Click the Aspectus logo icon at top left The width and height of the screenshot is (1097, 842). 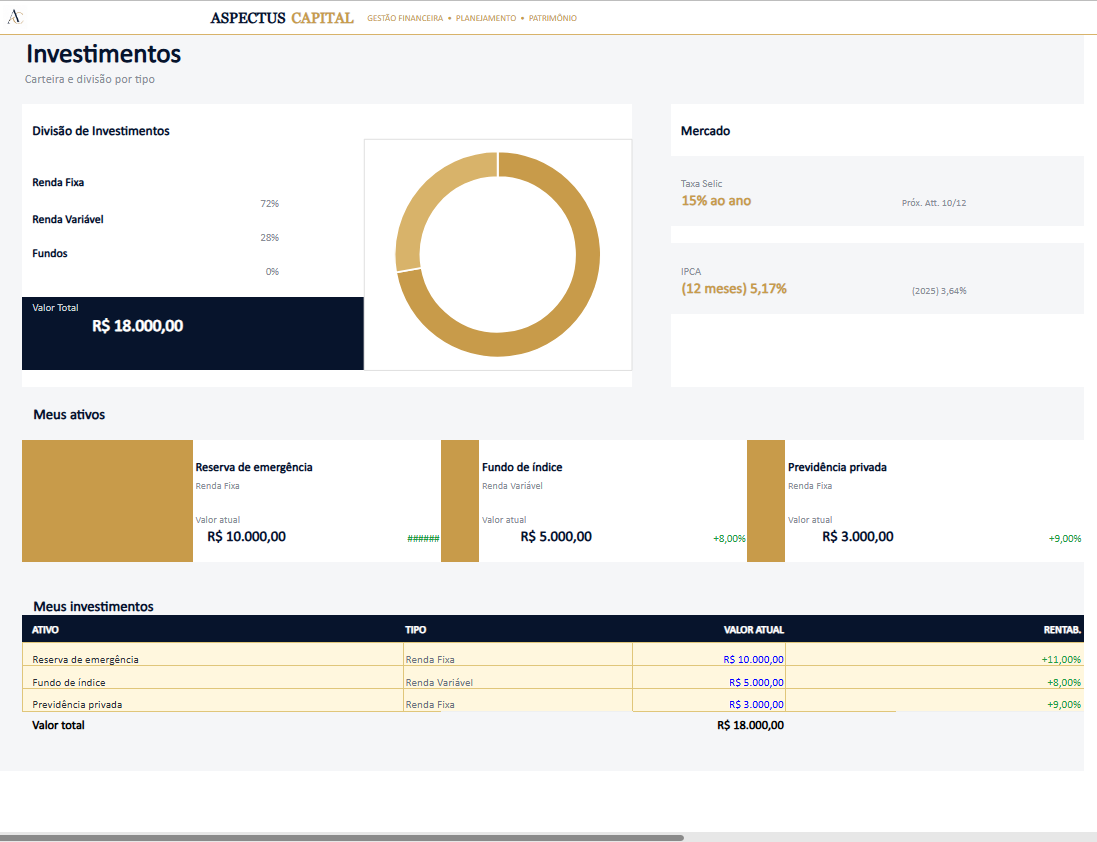coord(15,17)
